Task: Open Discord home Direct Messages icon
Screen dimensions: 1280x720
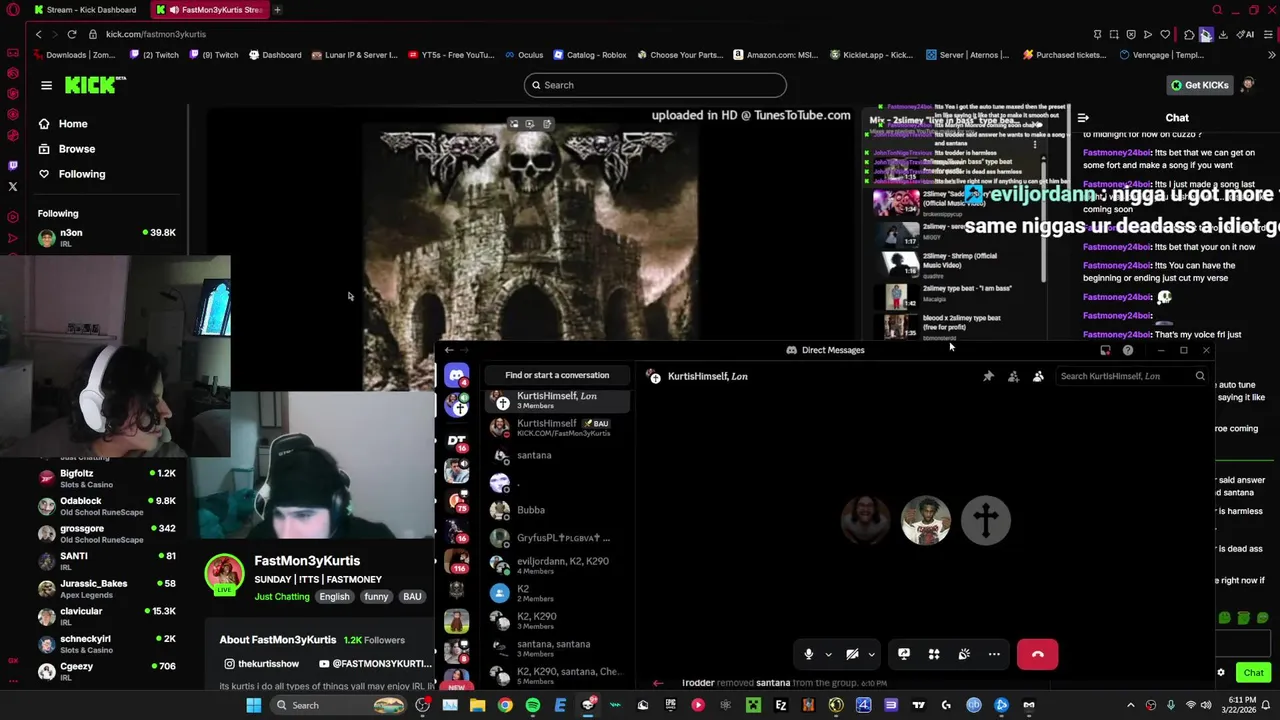Action: tap(457, 375)
